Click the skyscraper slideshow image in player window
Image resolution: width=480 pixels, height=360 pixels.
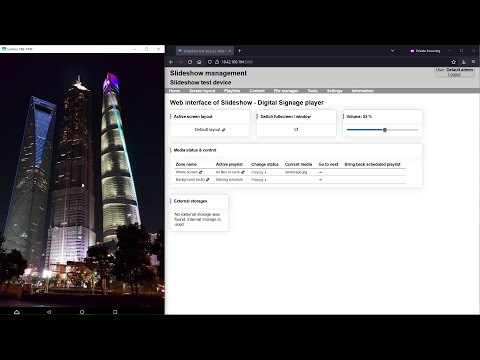[82, 180]
